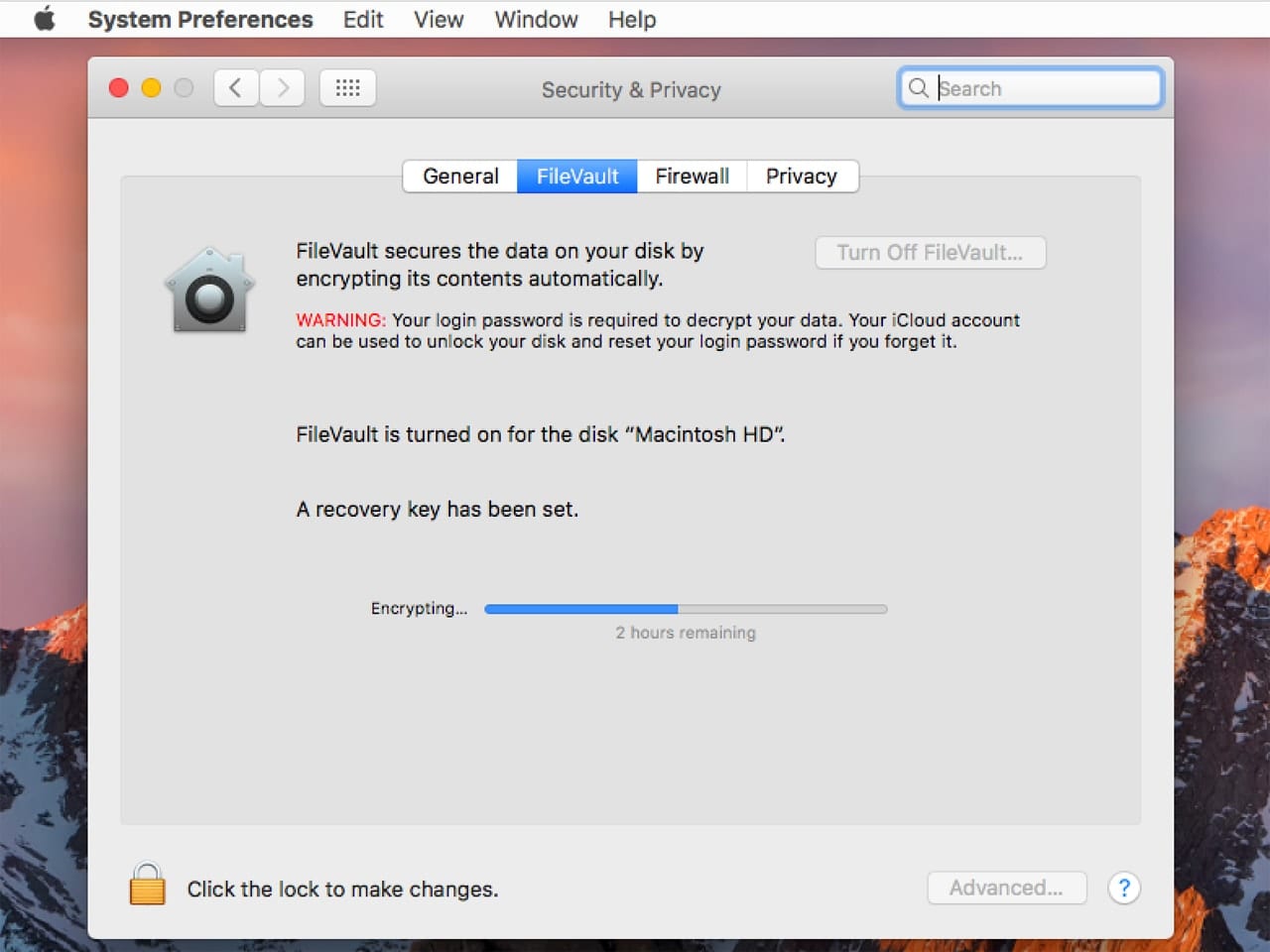Image resolution: width=1270 pixels, height=952 pixels.
Task: Open the Firewall tab
Action: 692,177
